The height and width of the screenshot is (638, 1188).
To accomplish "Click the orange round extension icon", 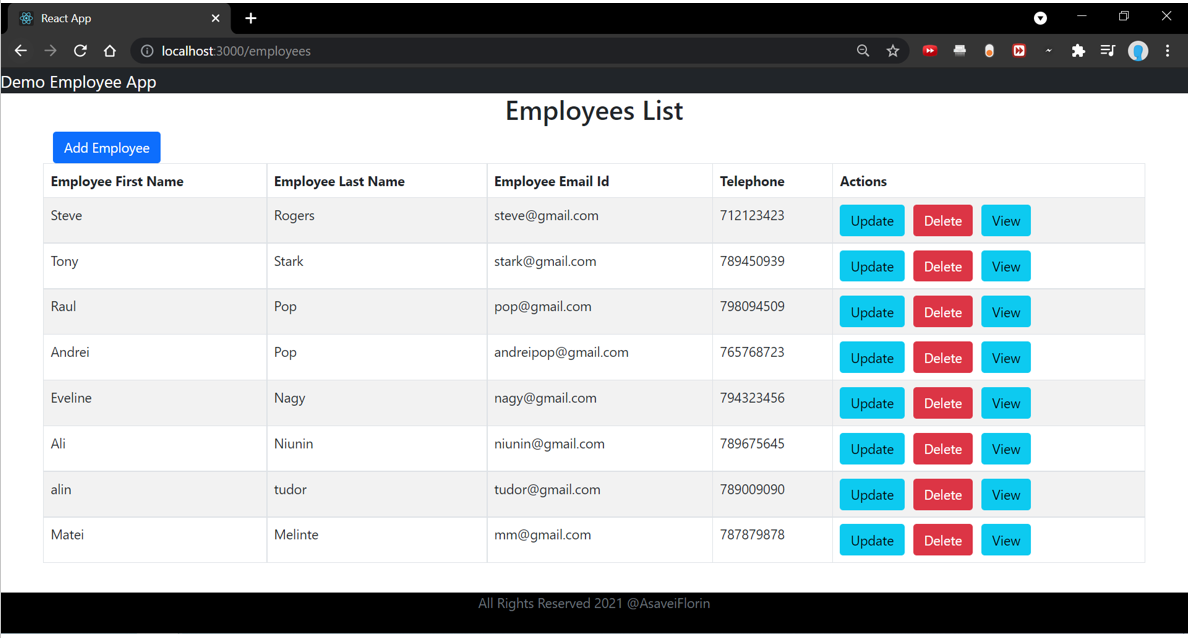I will click(989, 51).
